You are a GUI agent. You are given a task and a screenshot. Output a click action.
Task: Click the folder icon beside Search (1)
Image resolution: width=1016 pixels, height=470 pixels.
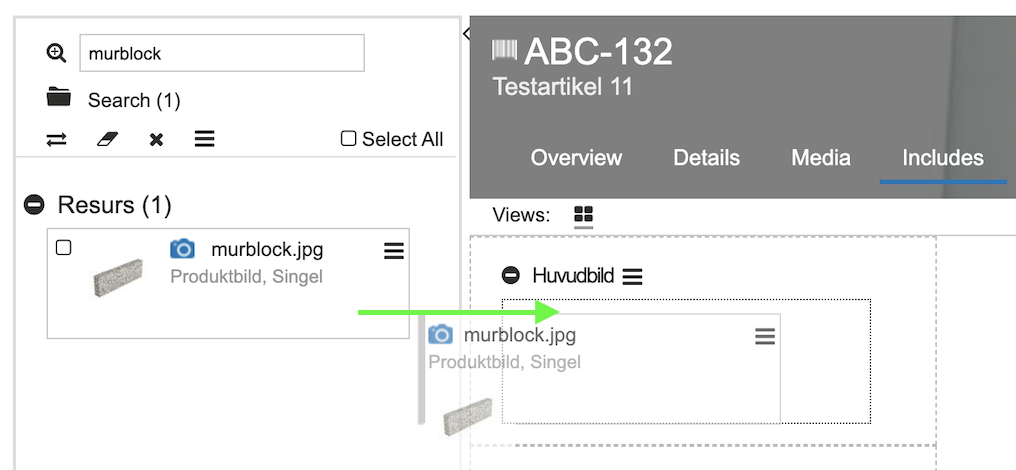[x=59, y=98]
